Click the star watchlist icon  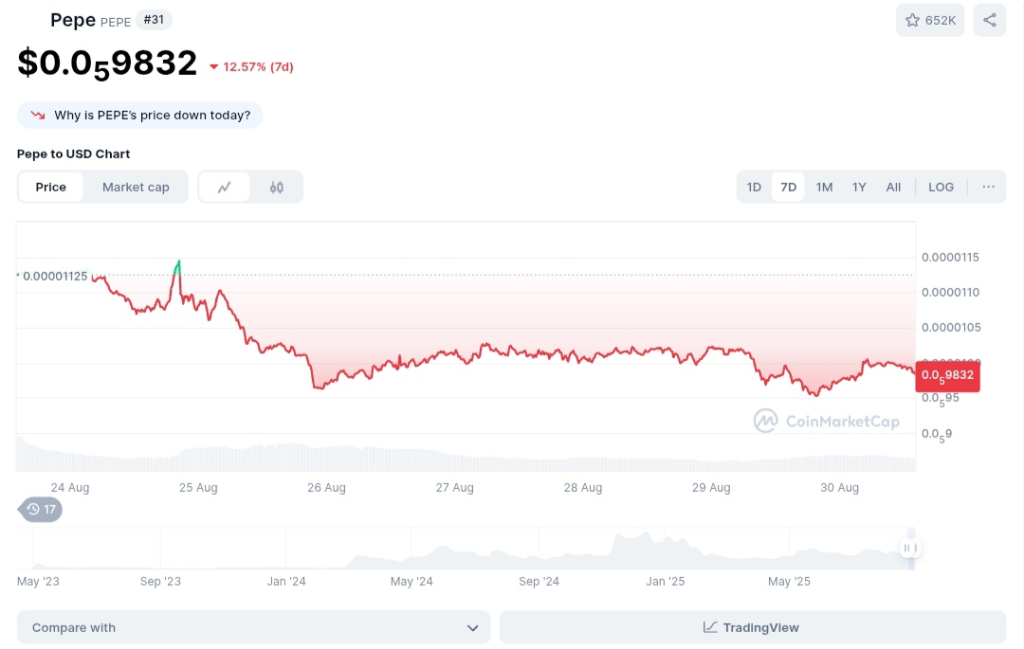click(x=912, y=20)
